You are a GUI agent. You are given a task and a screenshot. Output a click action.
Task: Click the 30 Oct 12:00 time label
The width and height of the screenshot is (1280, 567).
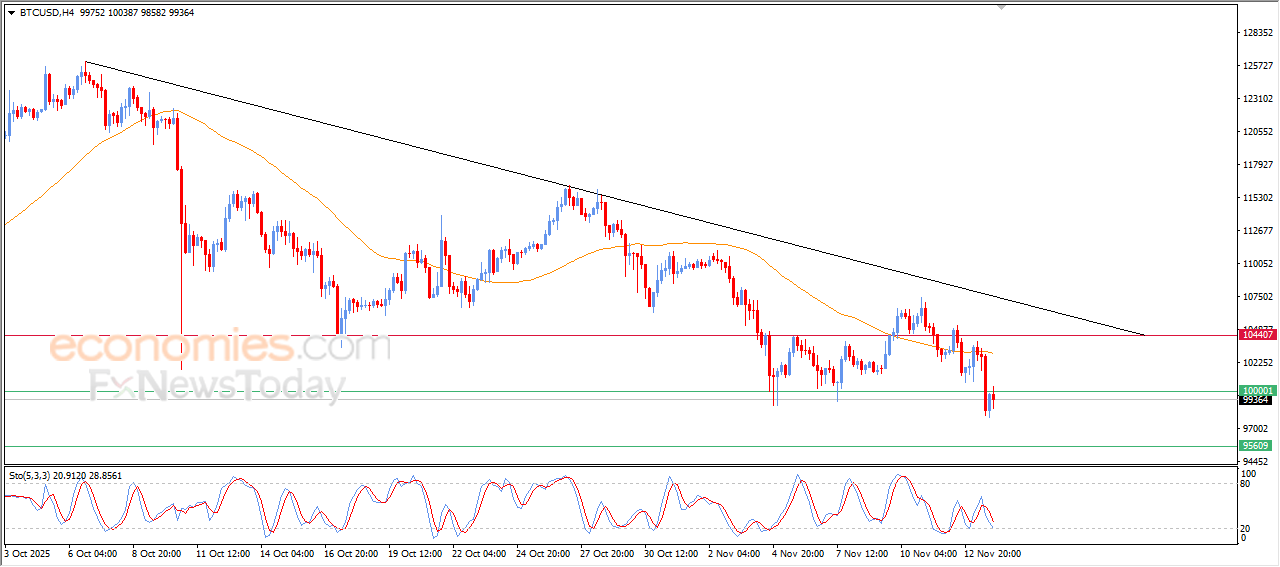[x=672, y=552]
